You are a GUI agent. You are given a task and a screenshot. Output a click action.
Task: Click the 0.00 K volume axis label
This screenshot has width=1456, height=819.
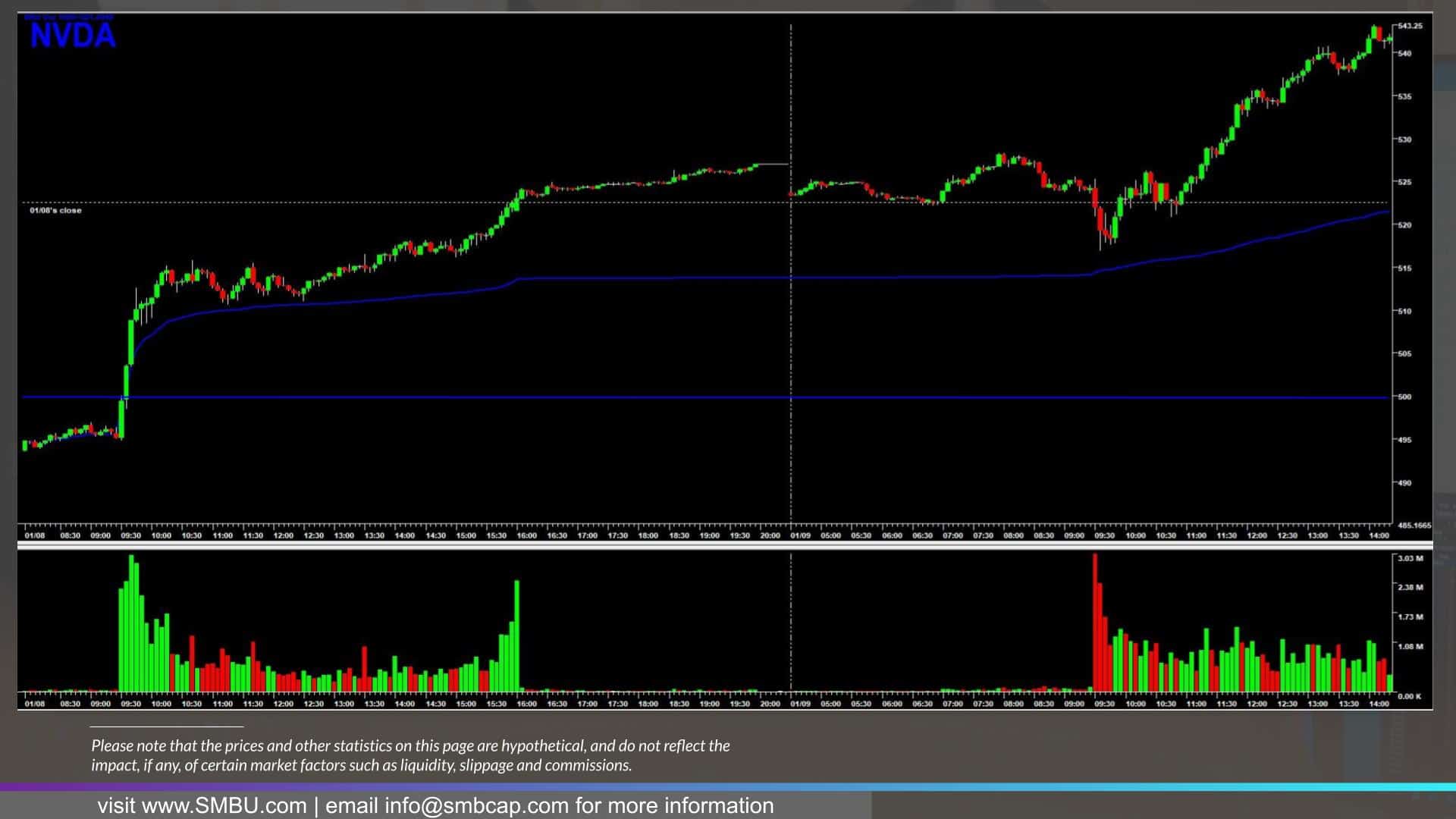coord(1410,696)
